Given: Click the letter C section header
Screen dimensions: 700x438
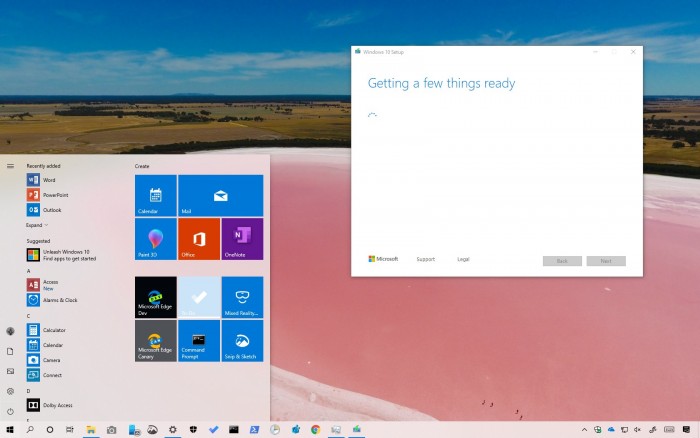Looking at the screenshot, I should 29,316.
